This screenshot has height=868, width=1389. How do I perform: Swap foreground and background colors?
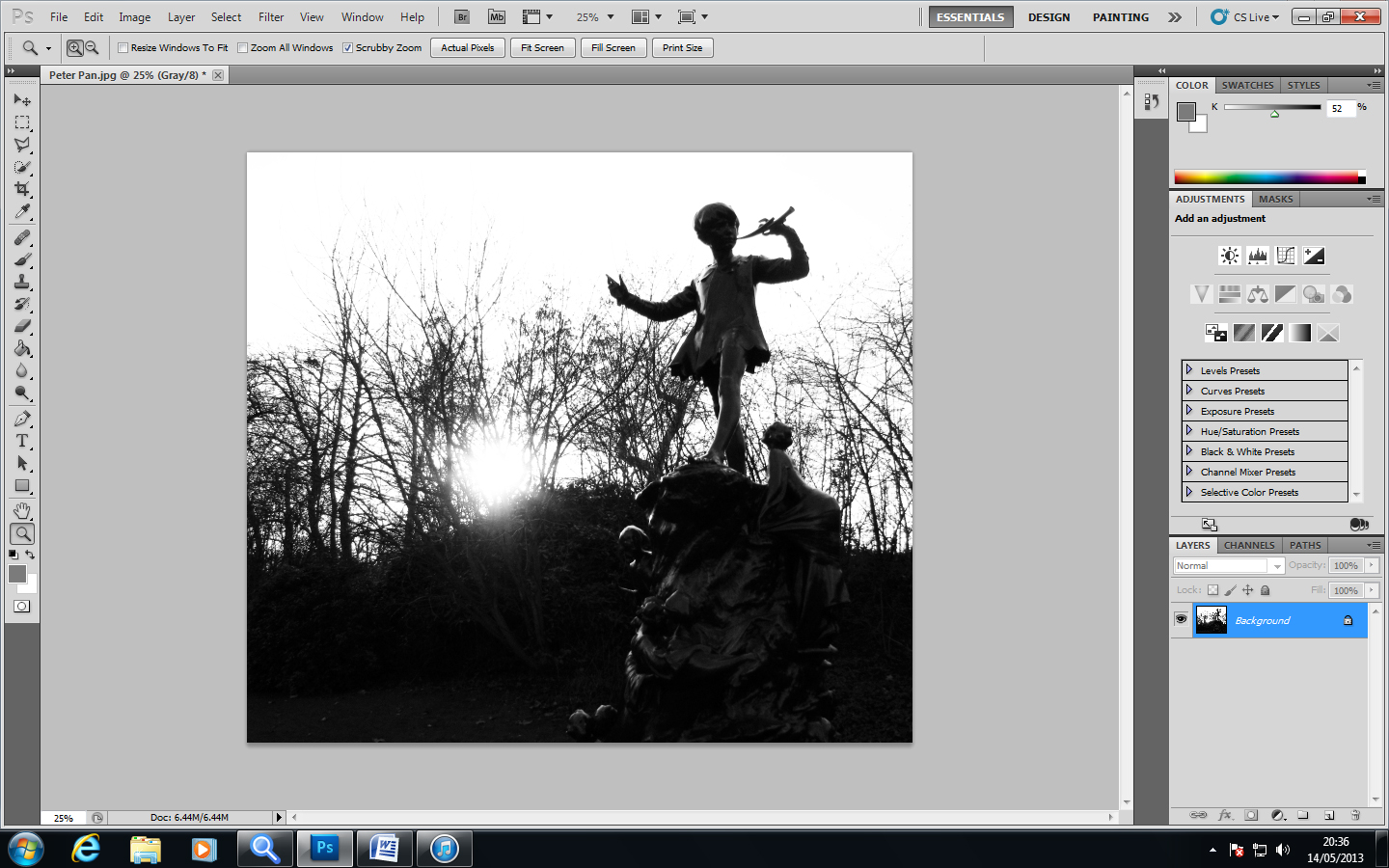click(30, 556)
